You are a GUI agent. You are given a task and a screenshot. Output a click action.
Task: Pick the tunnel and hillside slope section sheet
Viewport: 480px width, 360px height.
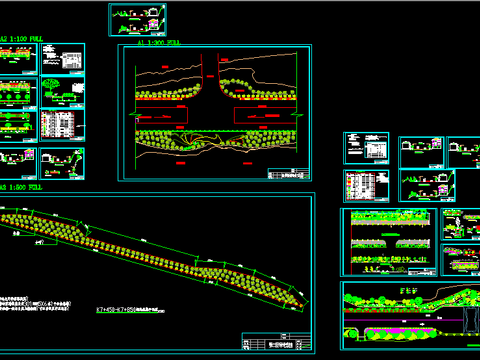point(62,164)
